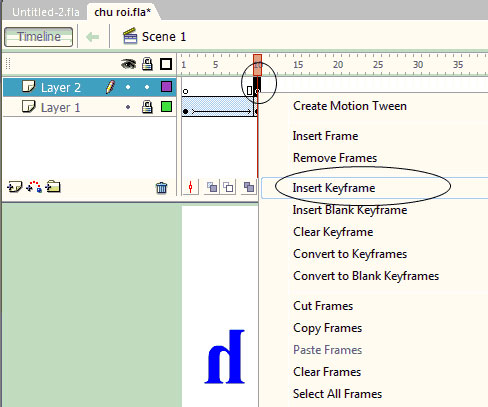The height and width of the screenshot is (407, 488).
Task: Click the Delete Layer trash icon
Action: [162, 188]
